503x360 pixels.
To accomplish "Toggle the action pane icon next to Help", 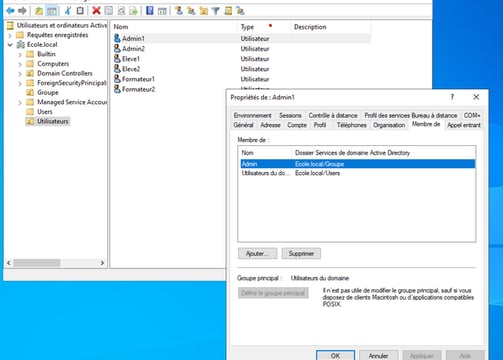I will click(162, 11).
